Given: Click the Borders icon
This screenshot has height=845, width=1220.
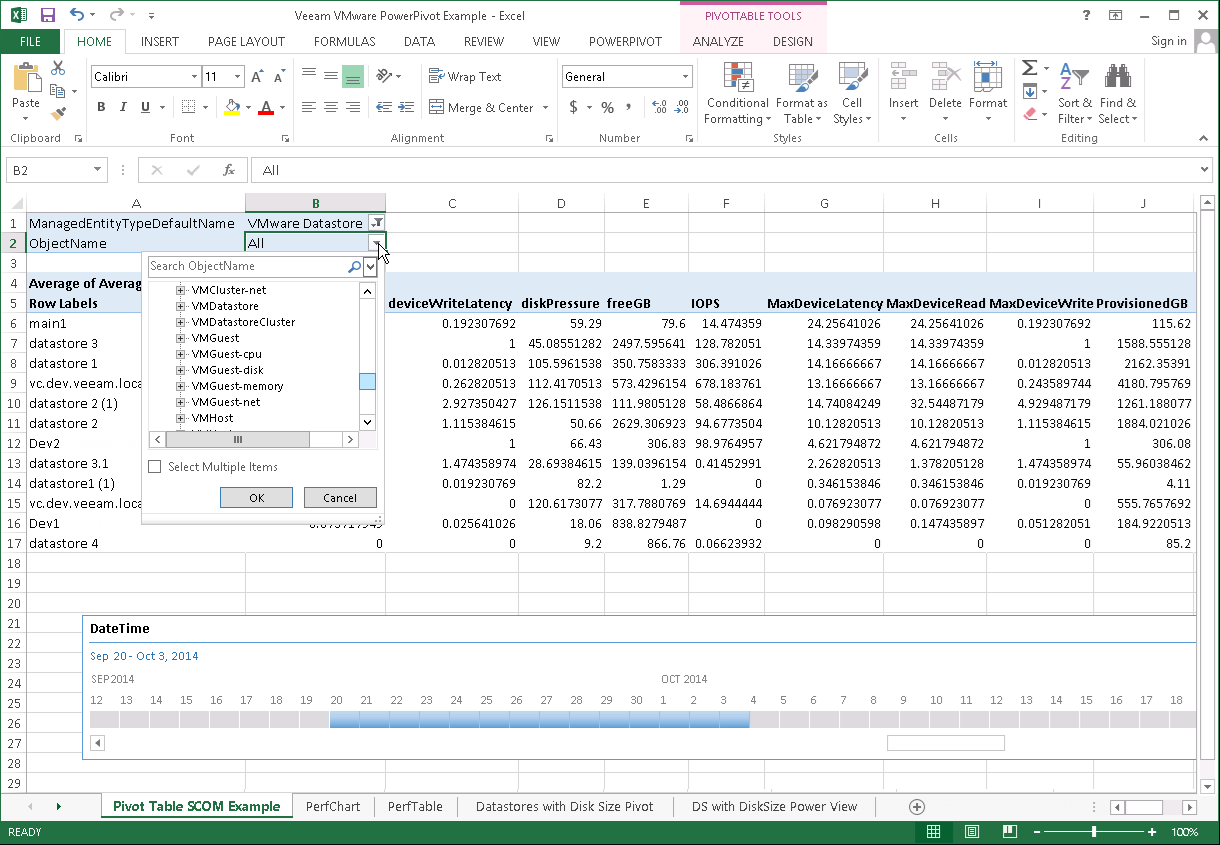Looking at the screenshot, I should (189, 108).
